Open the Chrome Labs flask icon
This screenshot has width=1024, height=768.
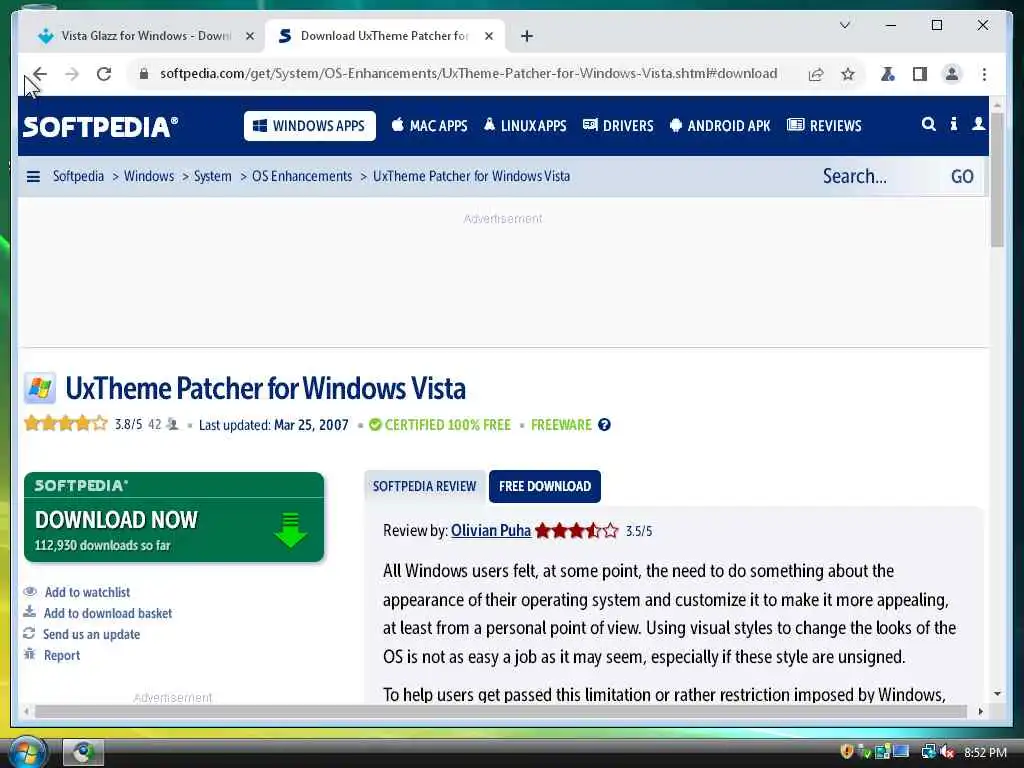pos(888,74)
